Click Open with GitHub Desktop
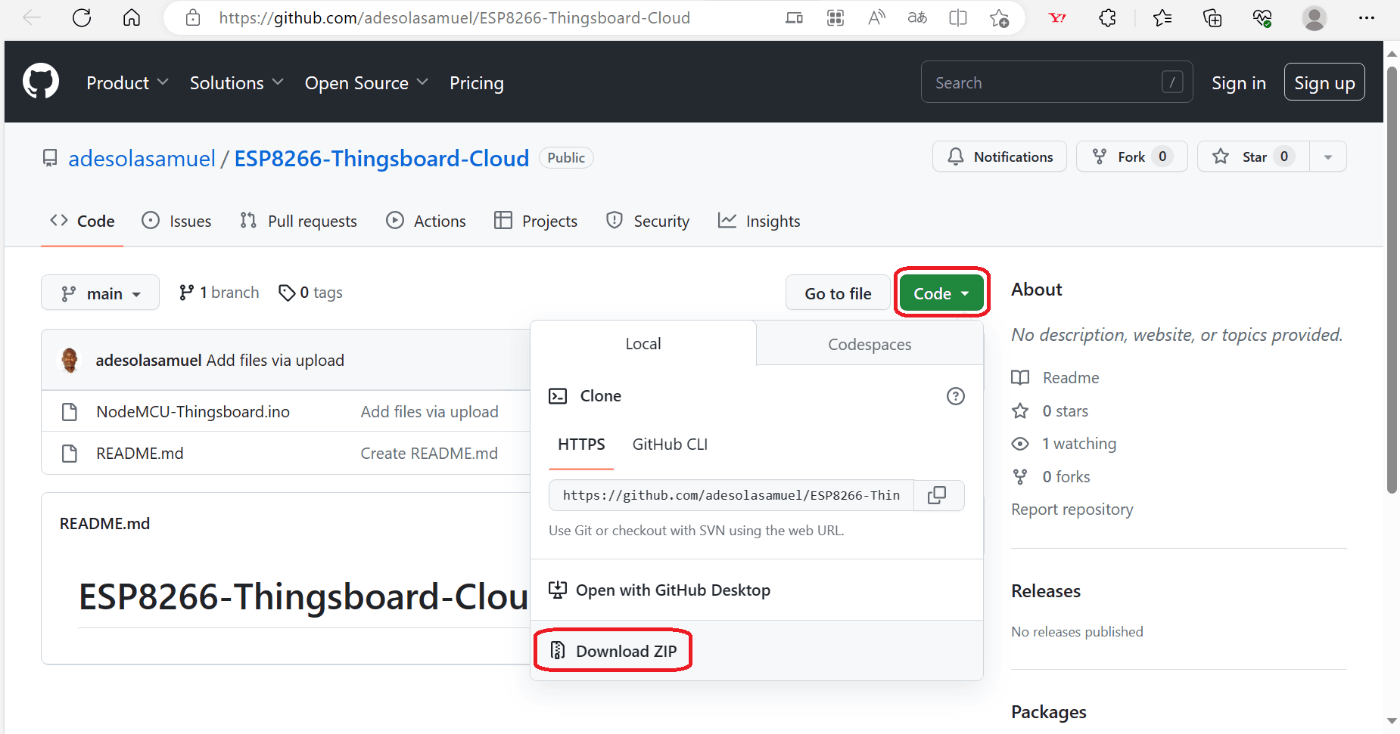This screenshot has width=1400, height=734. coord(660,590)
